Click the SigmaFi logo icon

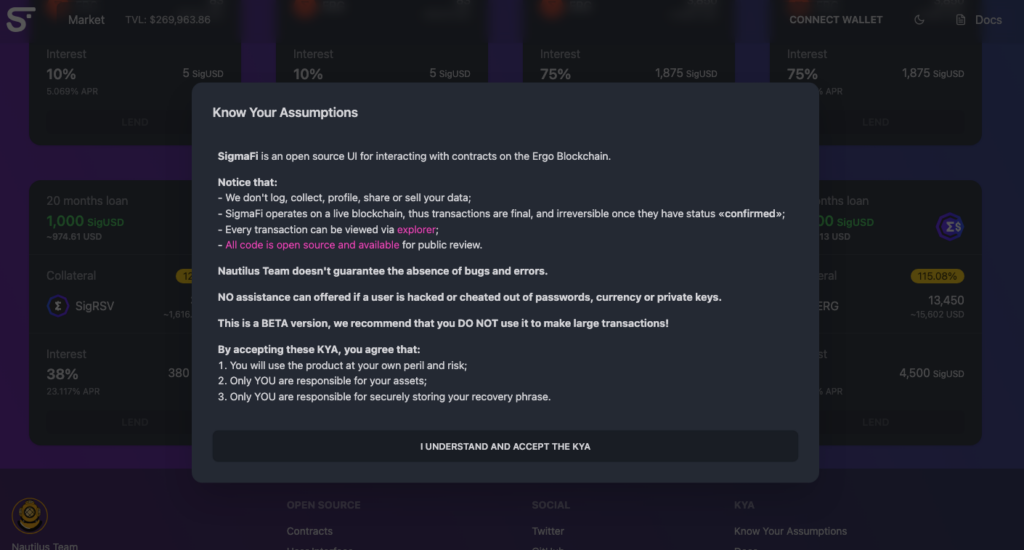[21, 19]
